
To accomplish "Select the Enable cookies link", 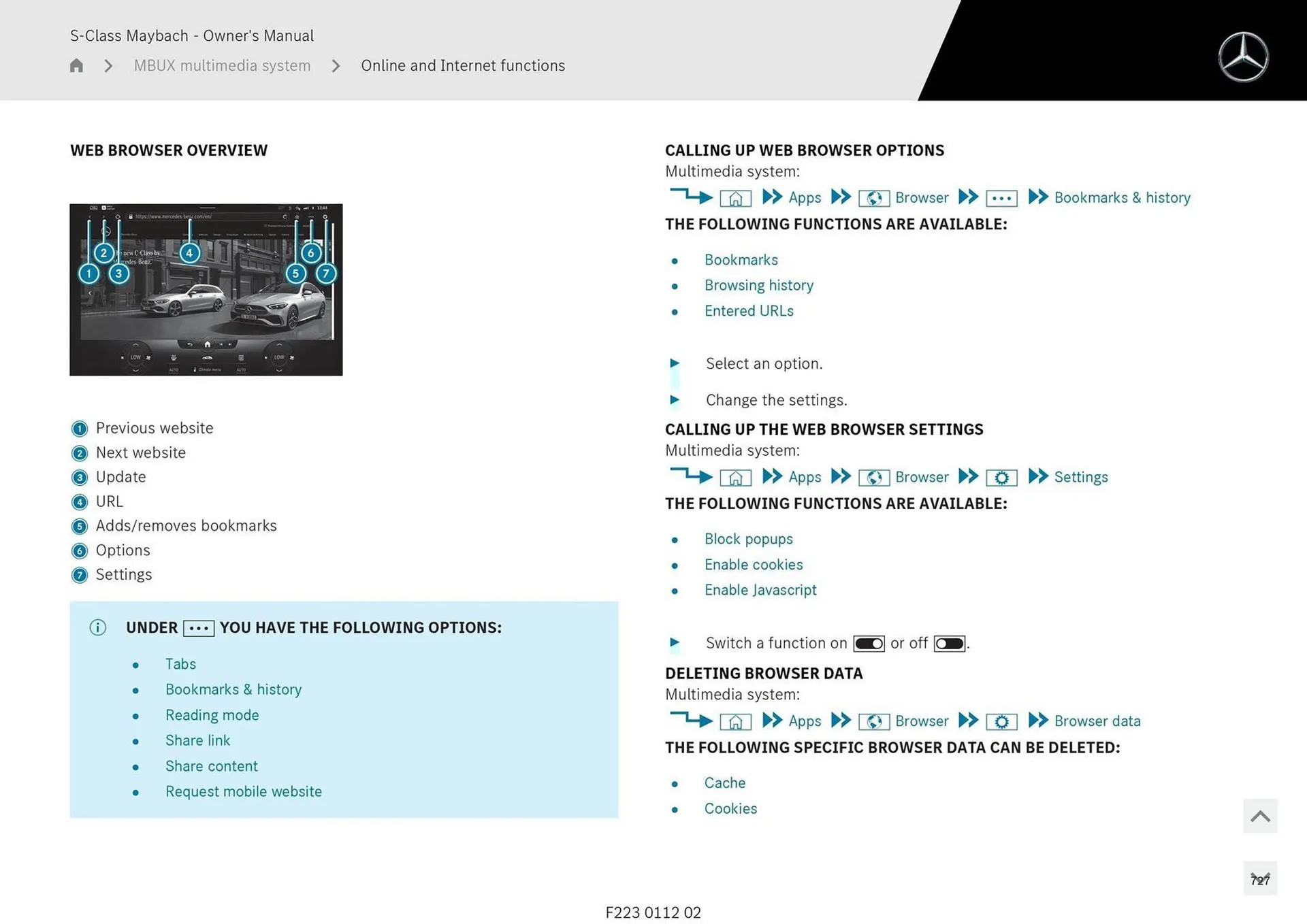I will (x=754, y=565).
